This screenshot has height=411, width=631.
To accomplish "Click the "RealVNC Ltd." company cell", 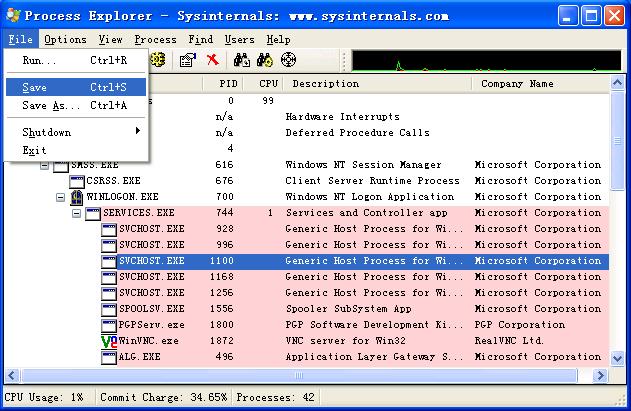I will (509, 341).
